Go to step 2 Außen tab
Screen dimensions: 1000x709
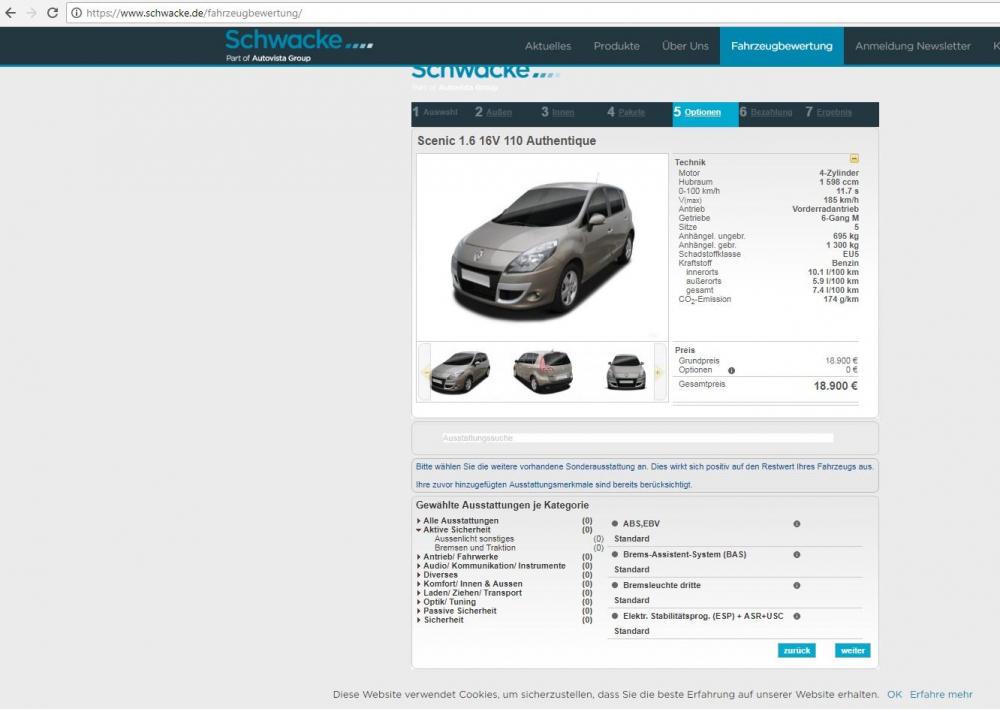coord(493,112)
